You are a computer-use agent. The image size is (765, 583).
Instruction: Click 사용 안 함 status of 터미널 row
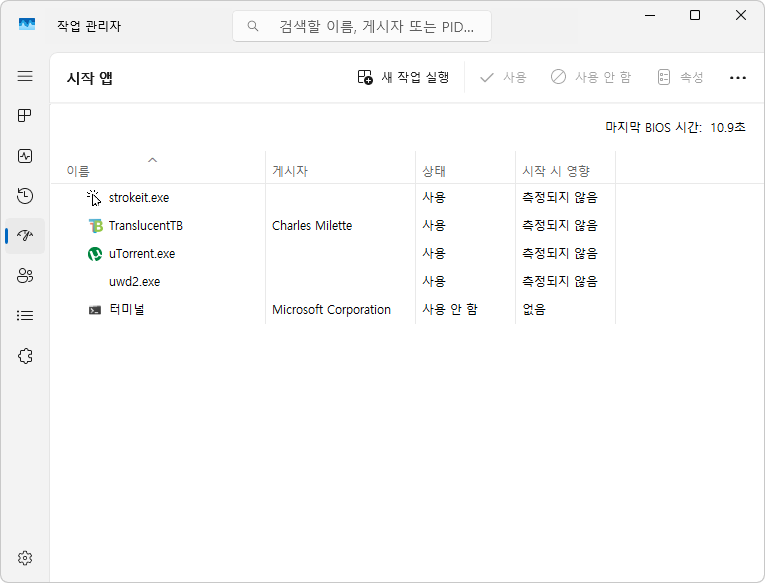pyautogui.click(x=450, y=309)
